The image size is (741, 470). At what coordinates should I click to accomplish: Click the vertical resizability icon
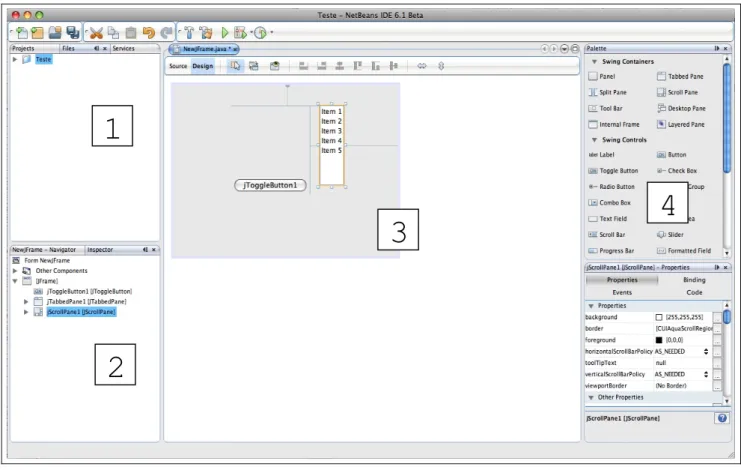[x=441, y=66]
